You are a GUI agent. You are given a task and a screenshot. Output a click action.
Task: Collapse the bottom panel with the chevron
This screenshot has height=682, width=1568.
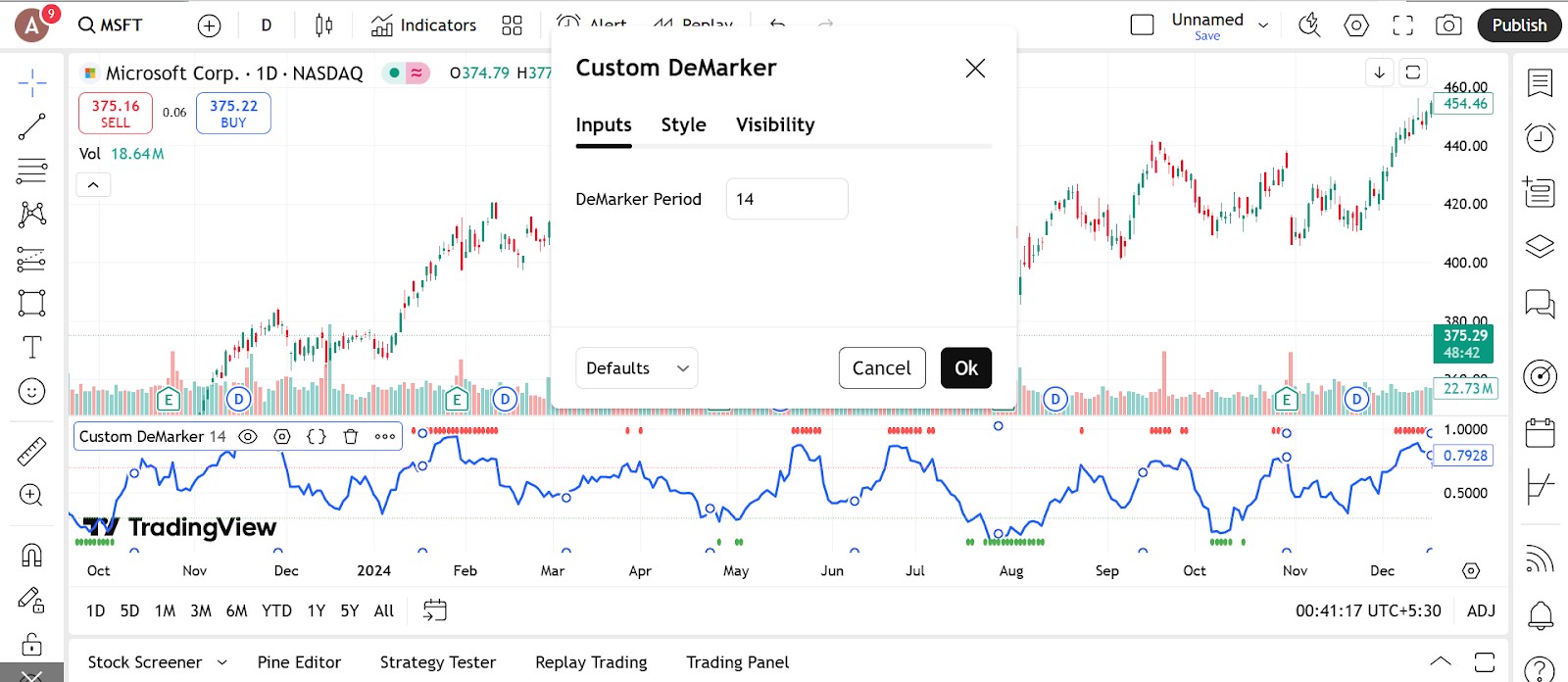coord(1441,660)
